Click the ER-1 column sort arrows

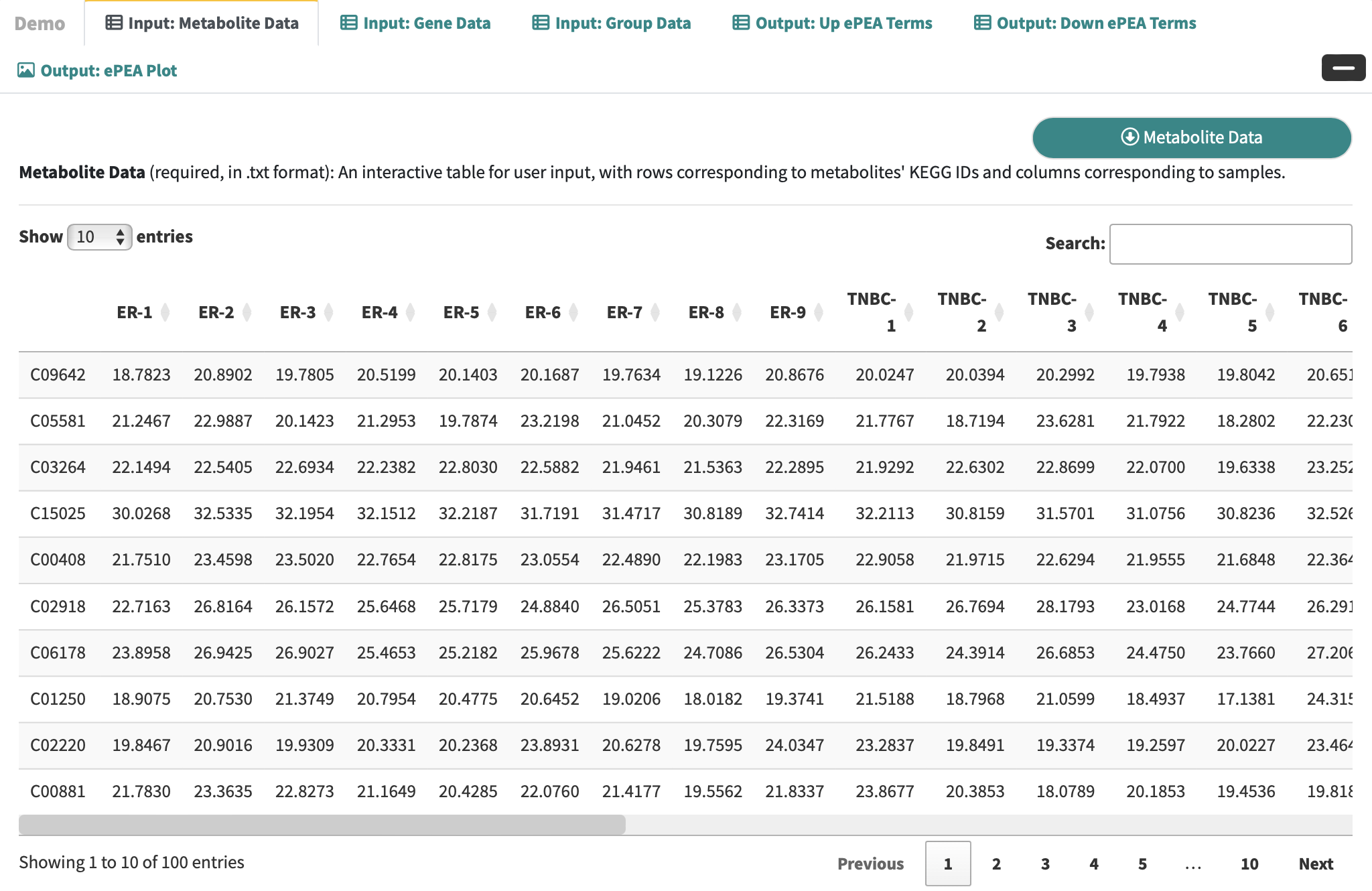(165, 312)
